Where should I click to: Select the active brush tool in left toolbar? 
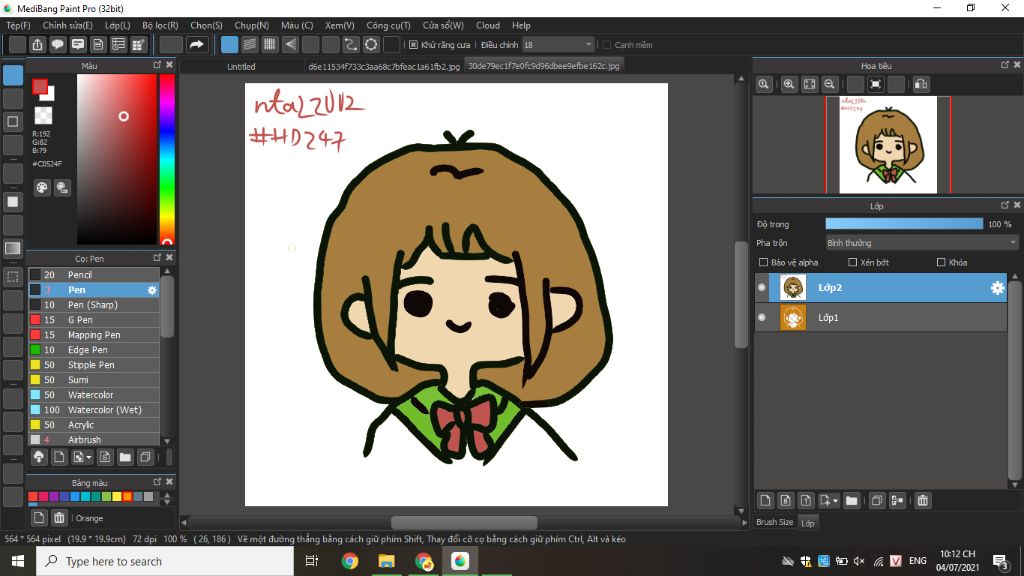(x=13, y=75)
